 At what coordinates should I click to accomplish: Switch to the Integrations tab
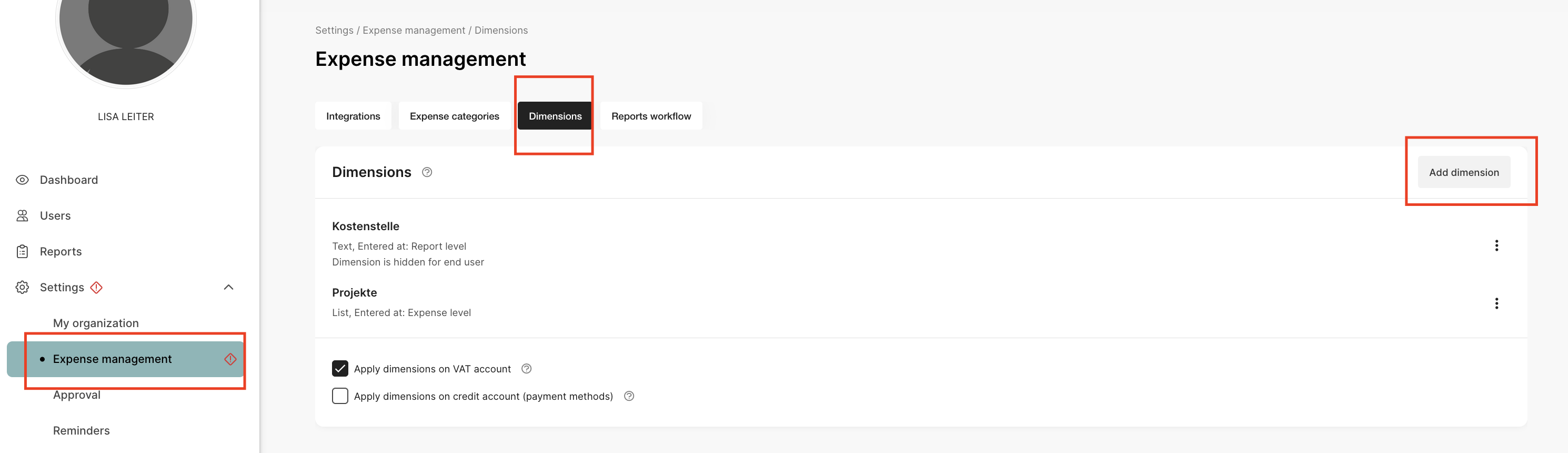(x=353, y=116)
